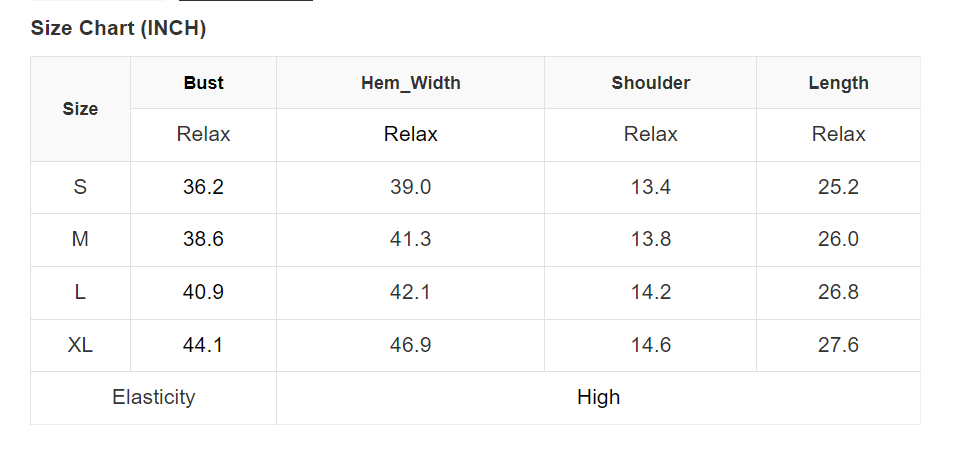Click the 44.1 bust value
The height and width of the screenshot is (453, 968).
click(x=203, y=345)
